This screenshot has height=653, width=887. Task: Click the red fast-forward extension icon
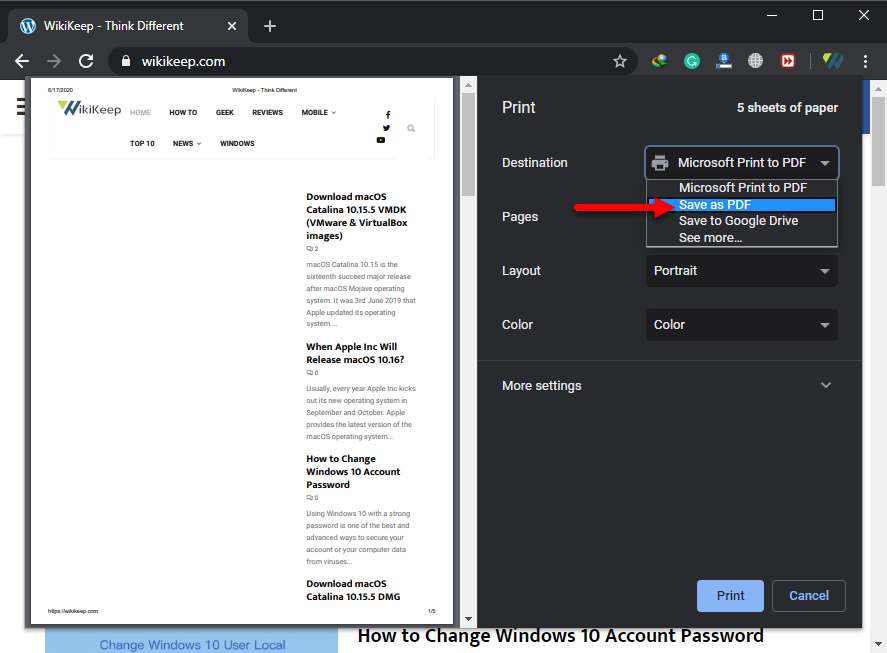point(787,61)
